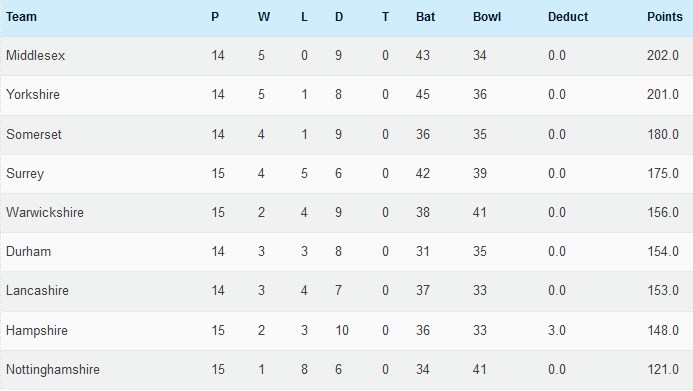Image resolution: width=693 pixels, height=391 pixels.
Task: Click on Somerset in the table
Action: [34, 134]
